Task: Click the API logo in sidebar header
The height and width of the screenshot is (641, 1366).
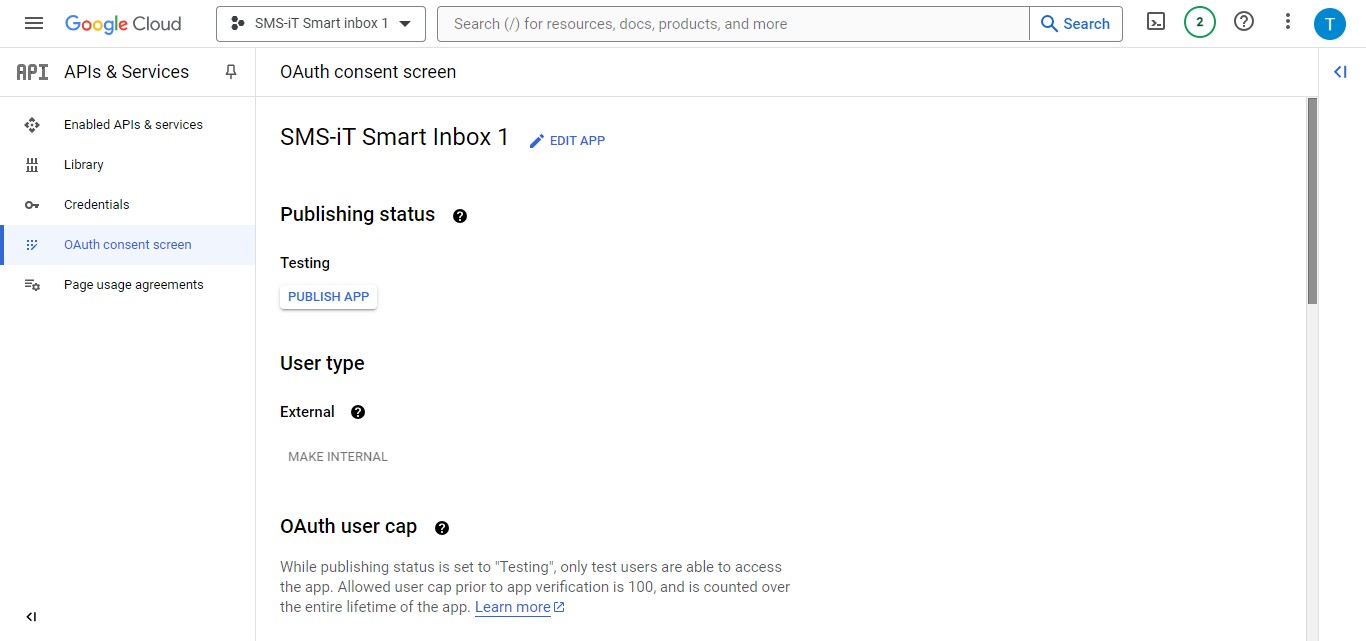Action: point(32,72)
